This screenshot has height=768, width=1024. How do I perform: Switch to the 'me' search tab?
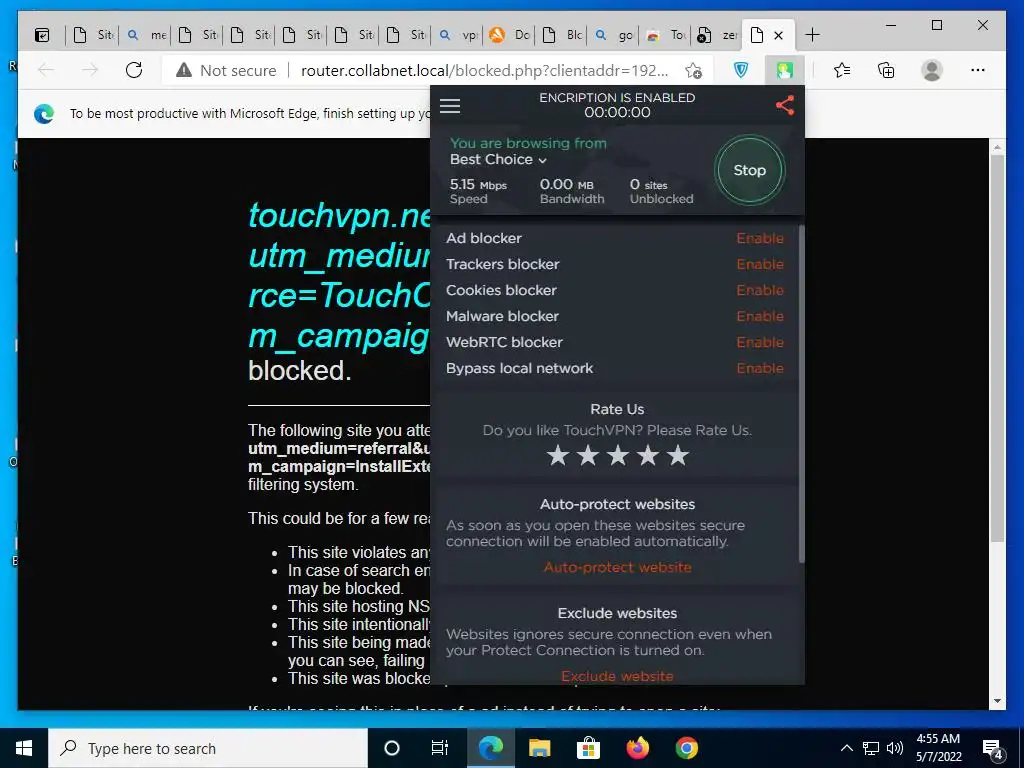[146, 35]
